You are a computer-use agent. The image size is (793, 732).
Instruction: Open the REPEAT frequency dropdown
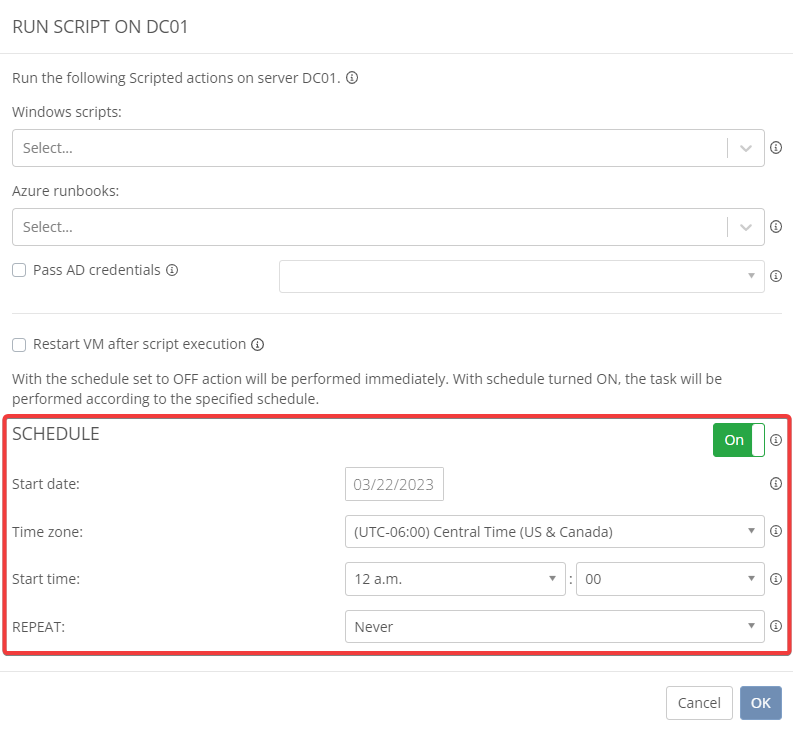point(554,627)
